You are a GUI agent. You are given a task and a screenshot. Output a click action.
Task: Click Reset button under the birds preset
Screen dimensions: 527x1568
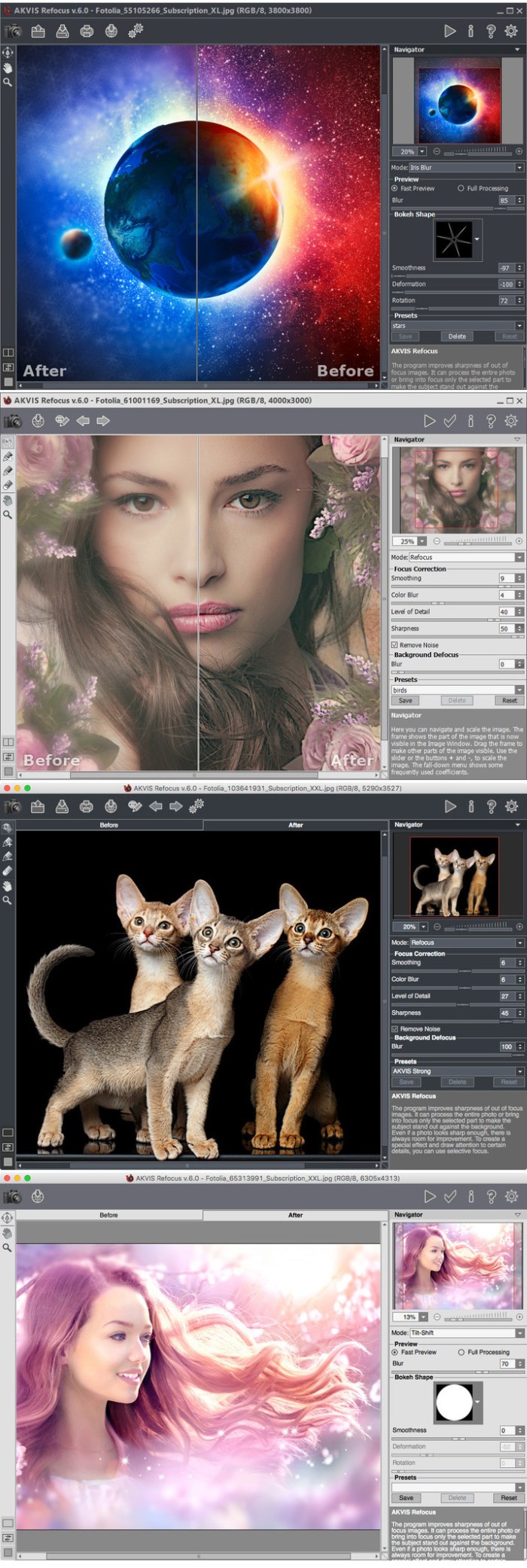pos(509,700)
